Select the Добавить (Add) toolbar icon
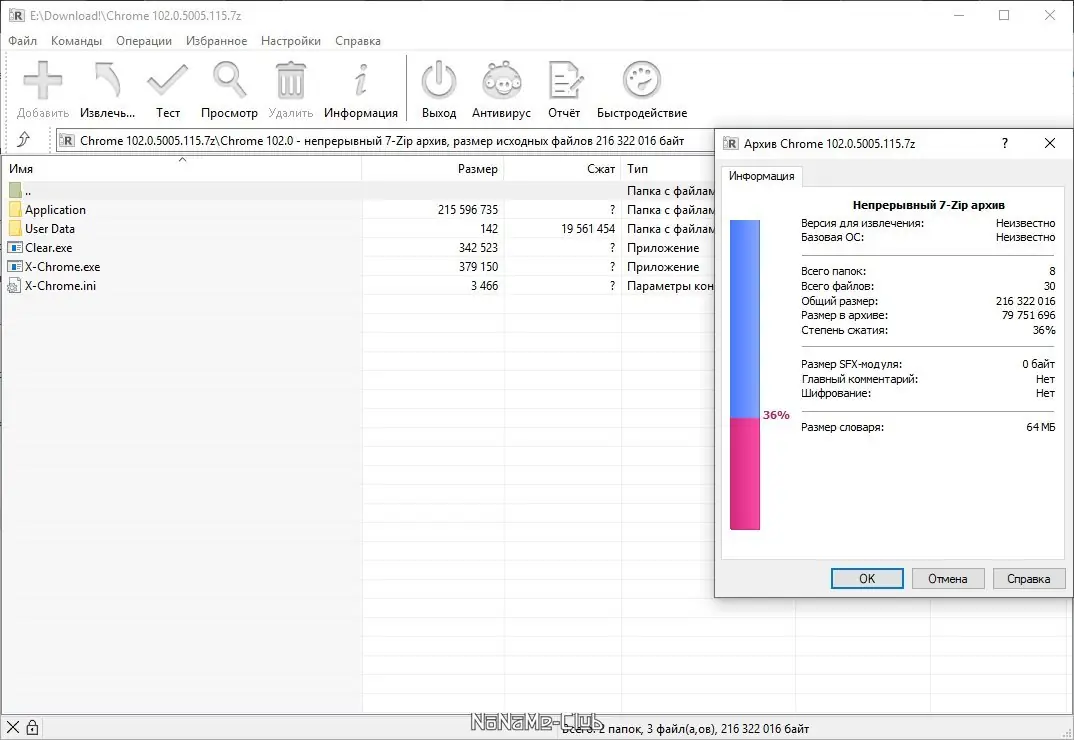This screenshot has width=1074, height=740. [42, 80]
